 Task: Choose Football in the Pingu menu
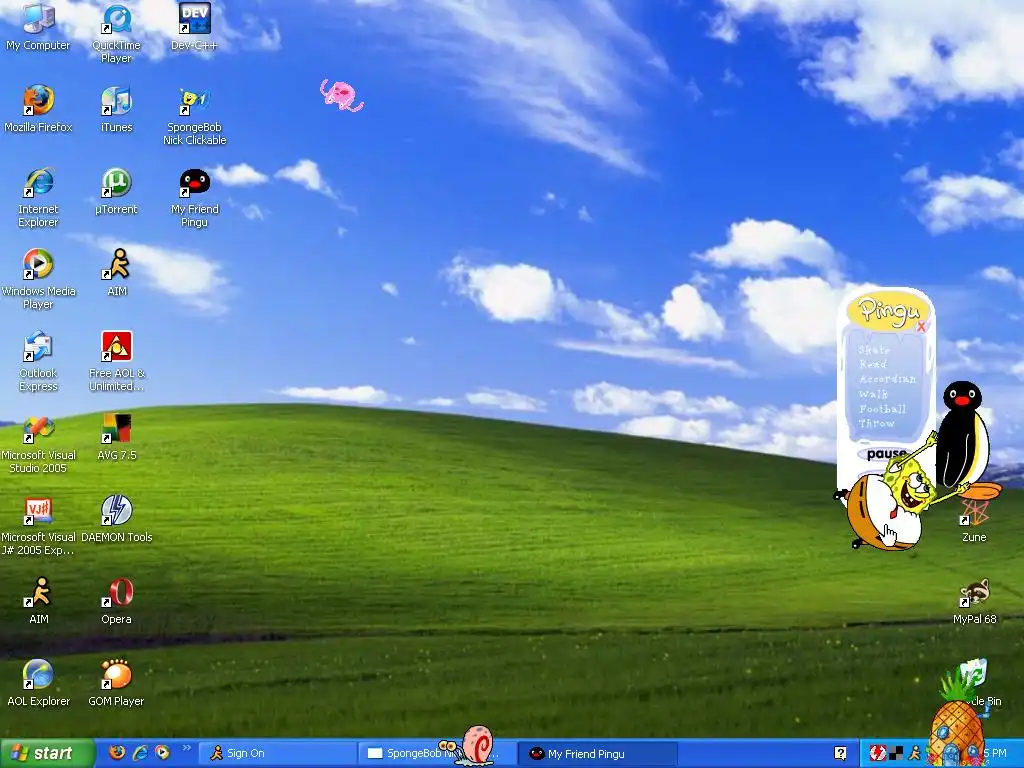coord(882,409)
